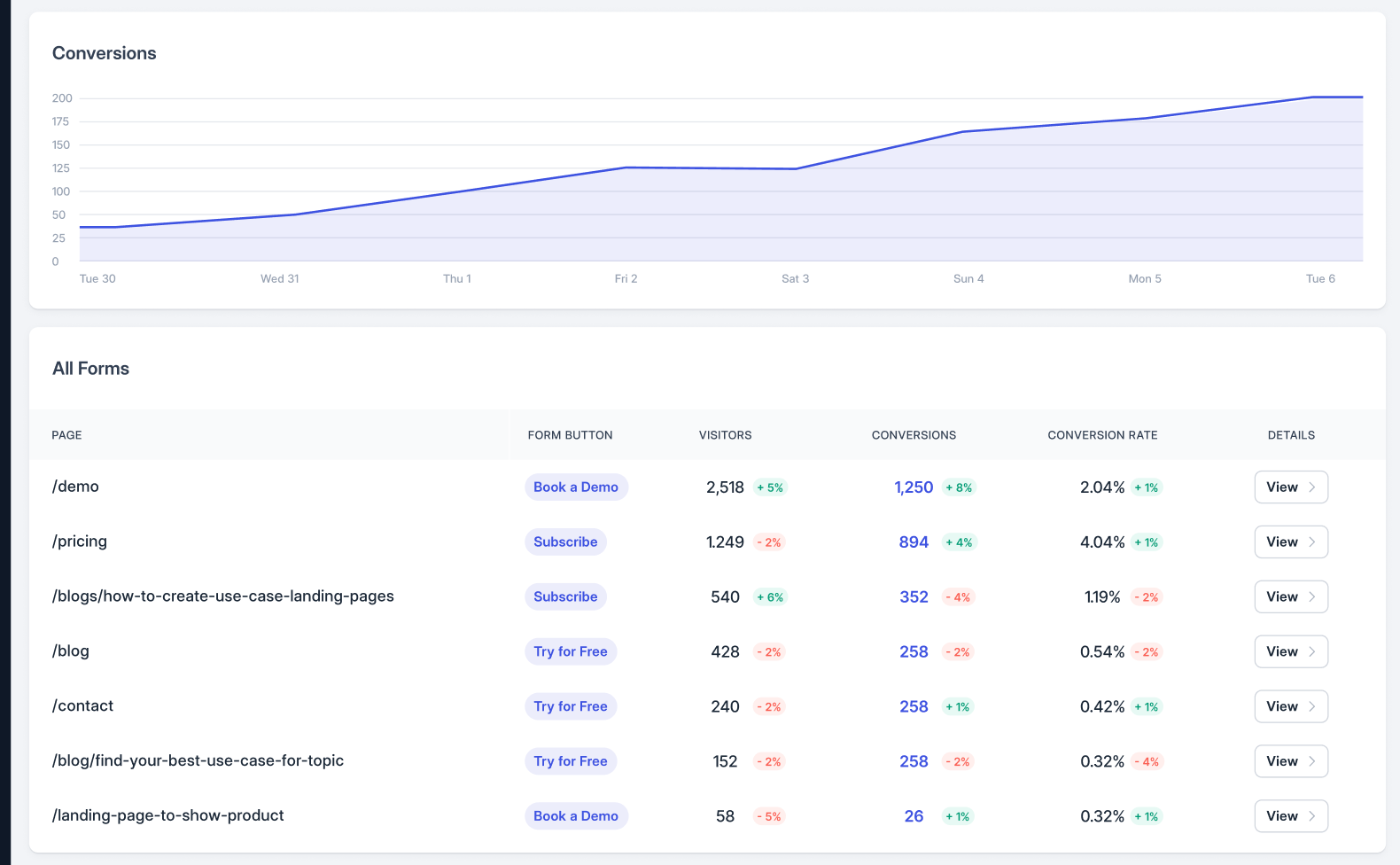1400x865 pixels.
Task: Click View for /landing-page-to-show-product row
Action: click(1290, 816)
